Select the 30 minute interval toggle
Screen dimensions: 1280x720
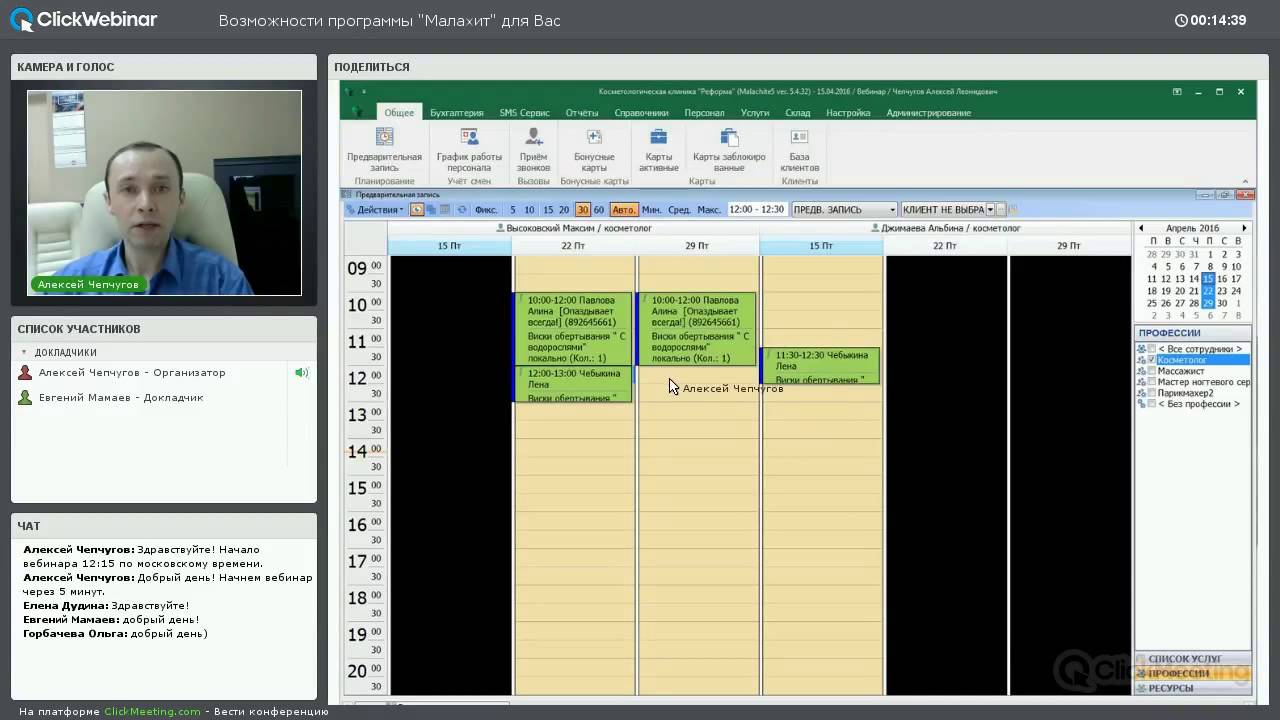click(x=582, y=210)
